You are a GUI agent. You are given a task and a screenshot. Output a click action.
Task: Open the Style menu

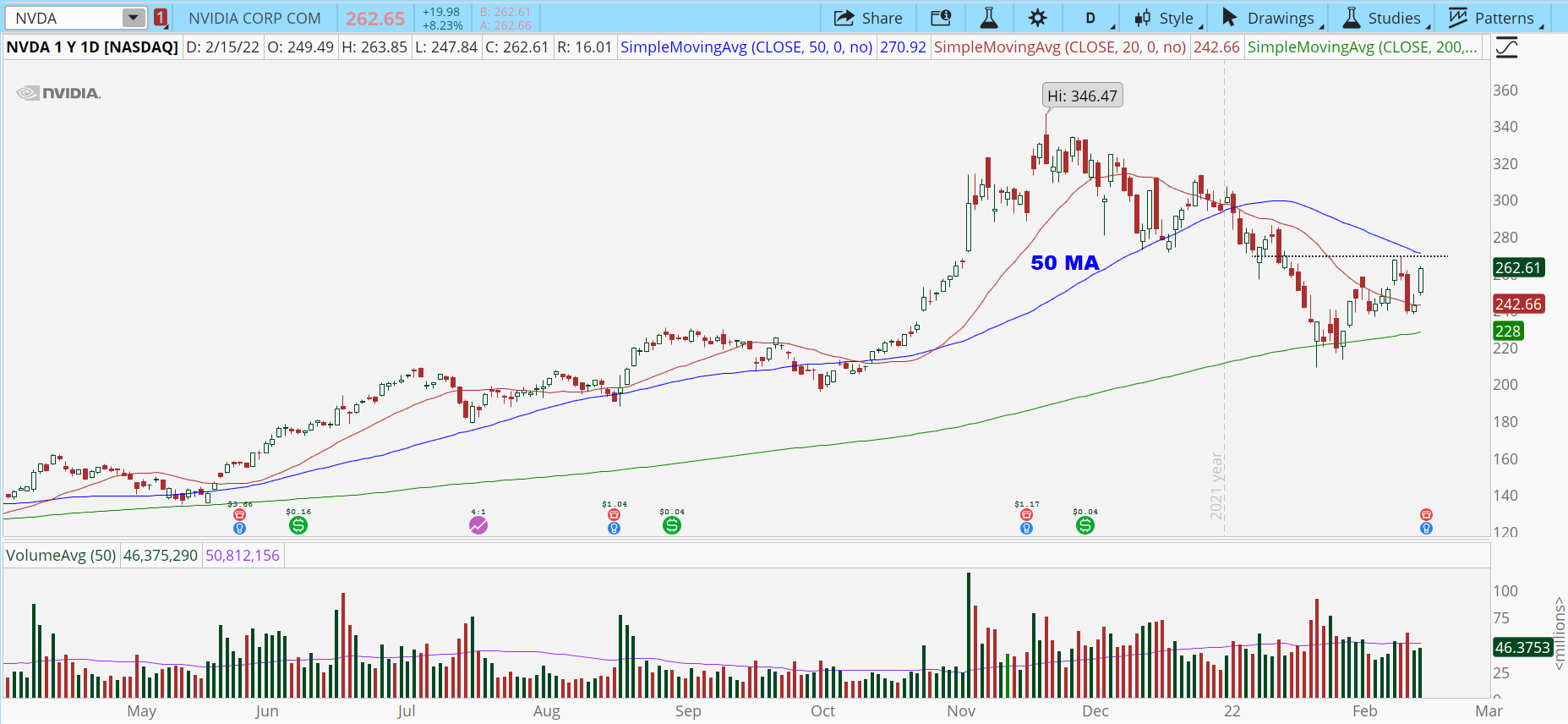point(1165,18)
